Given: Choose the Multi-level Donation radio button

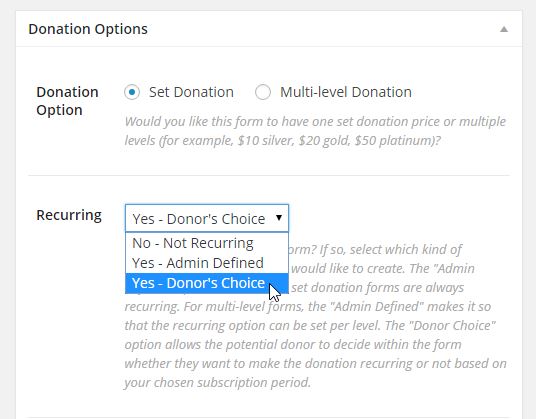Looking at the screenshot, I should [263, 92].
